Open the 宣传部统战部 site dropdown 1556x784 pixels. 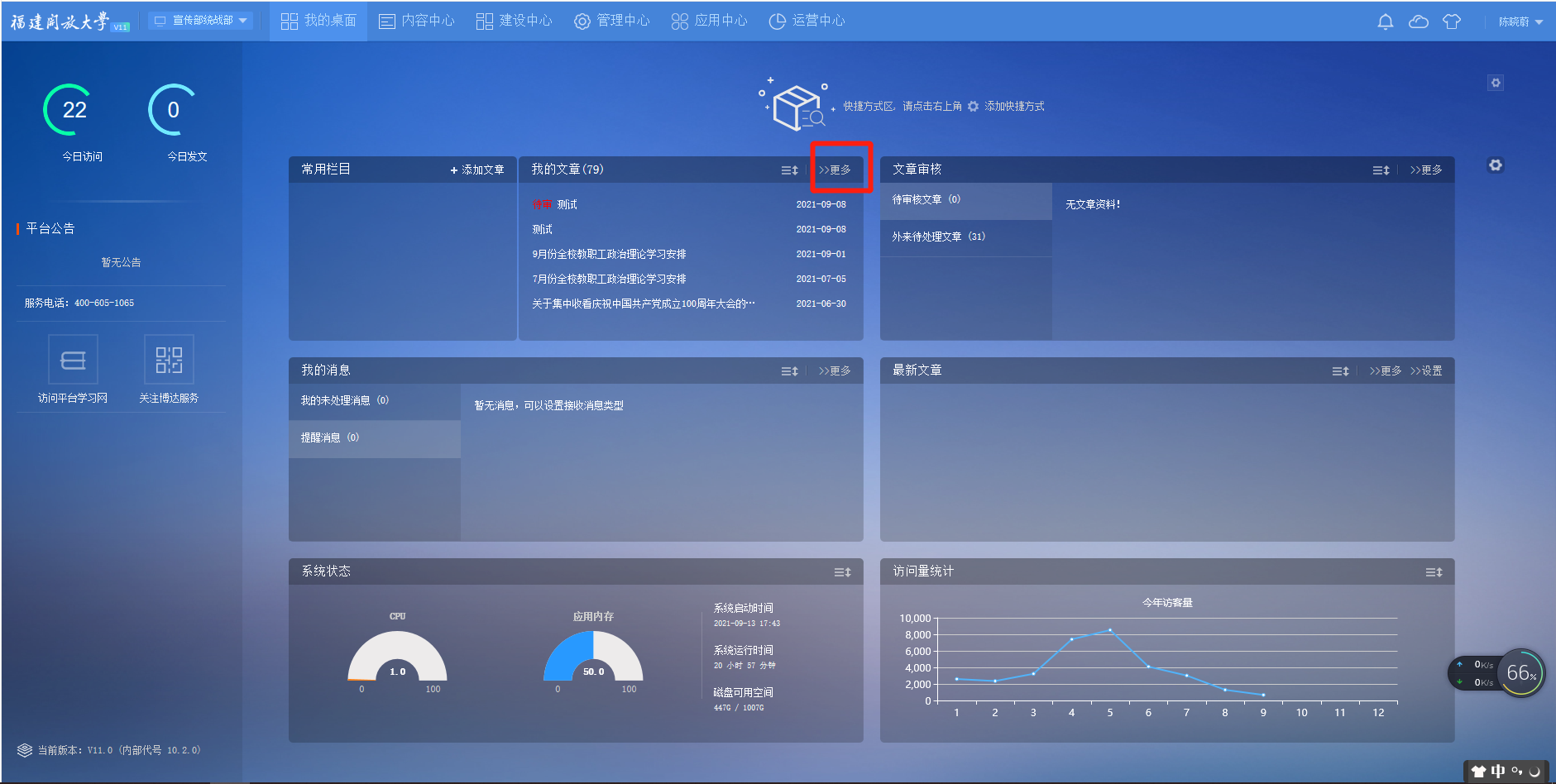tap(202, 21)
